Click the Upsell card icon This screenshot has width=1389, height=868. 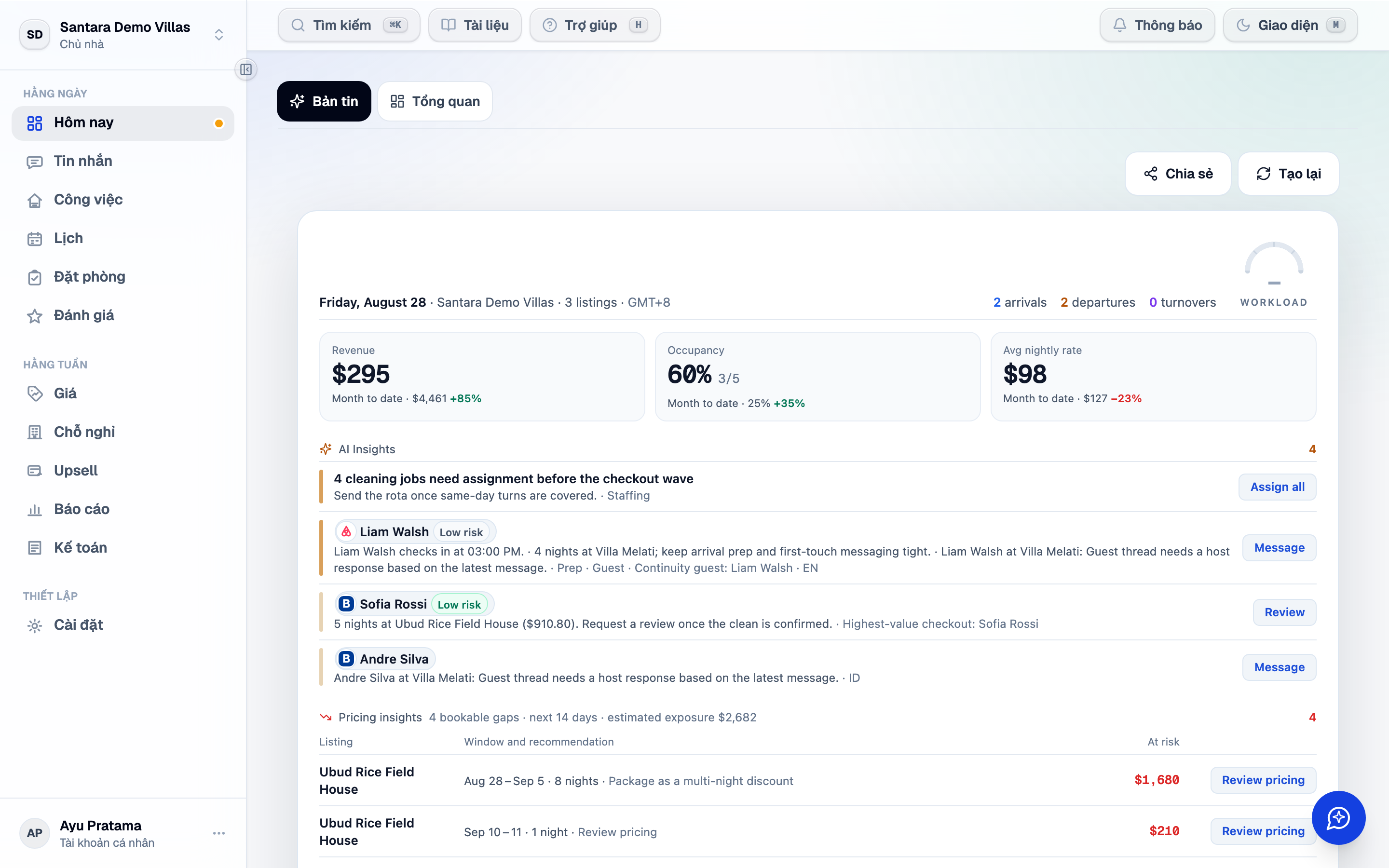coord(35,470)
